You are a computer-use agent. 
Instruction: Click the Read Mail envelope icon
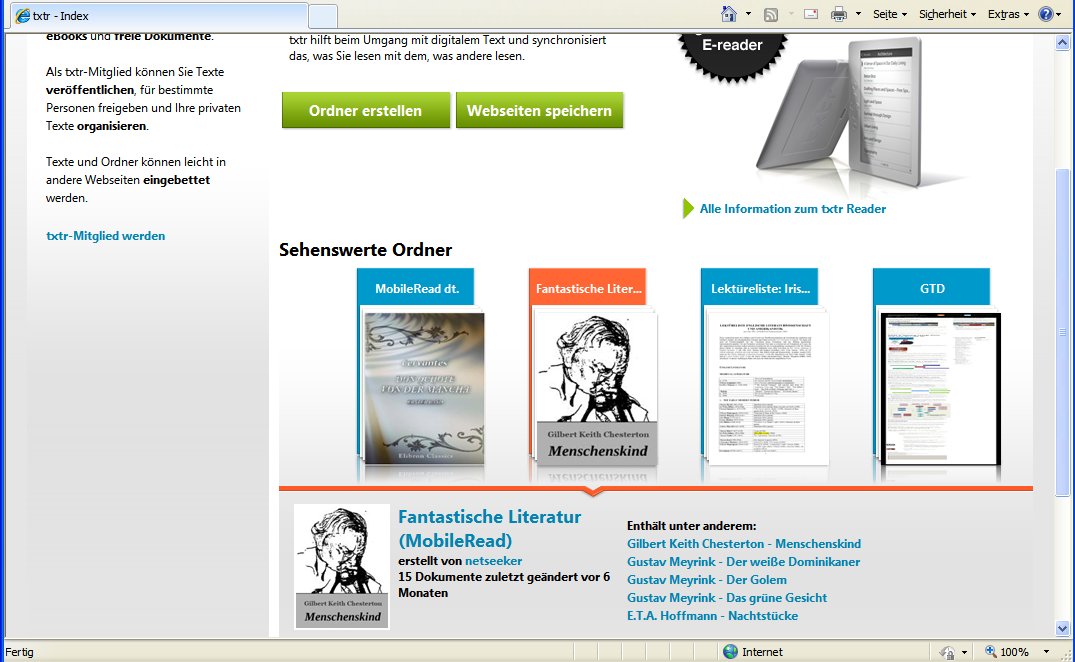811,14
